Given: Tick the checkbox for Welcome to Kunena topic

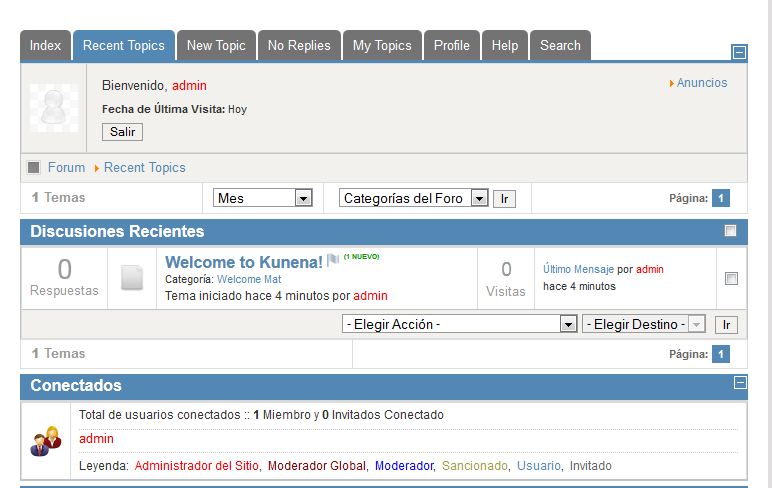Looking at the screenshot, I should tap(731, 279).
